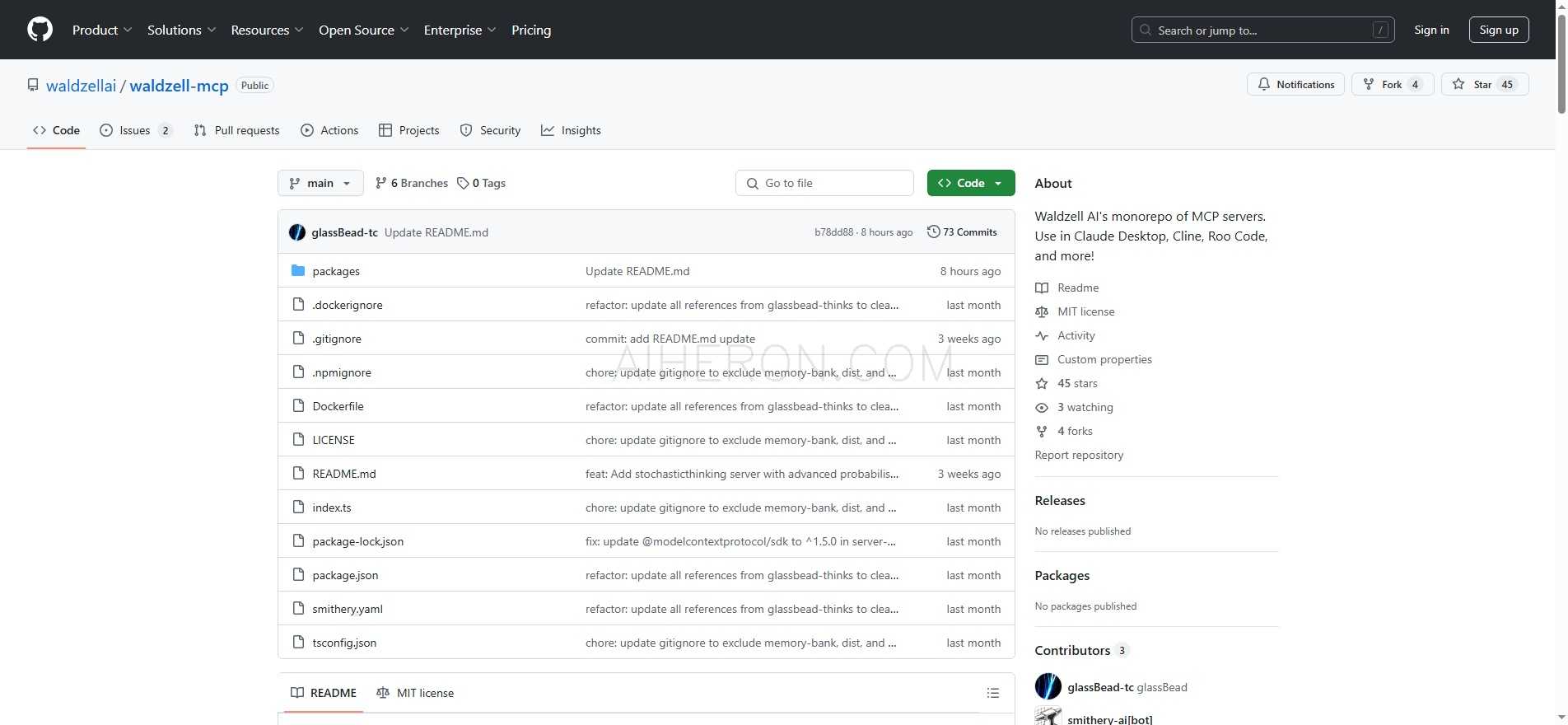
Task: Open the waldzellai owner link
Action: 81,86
